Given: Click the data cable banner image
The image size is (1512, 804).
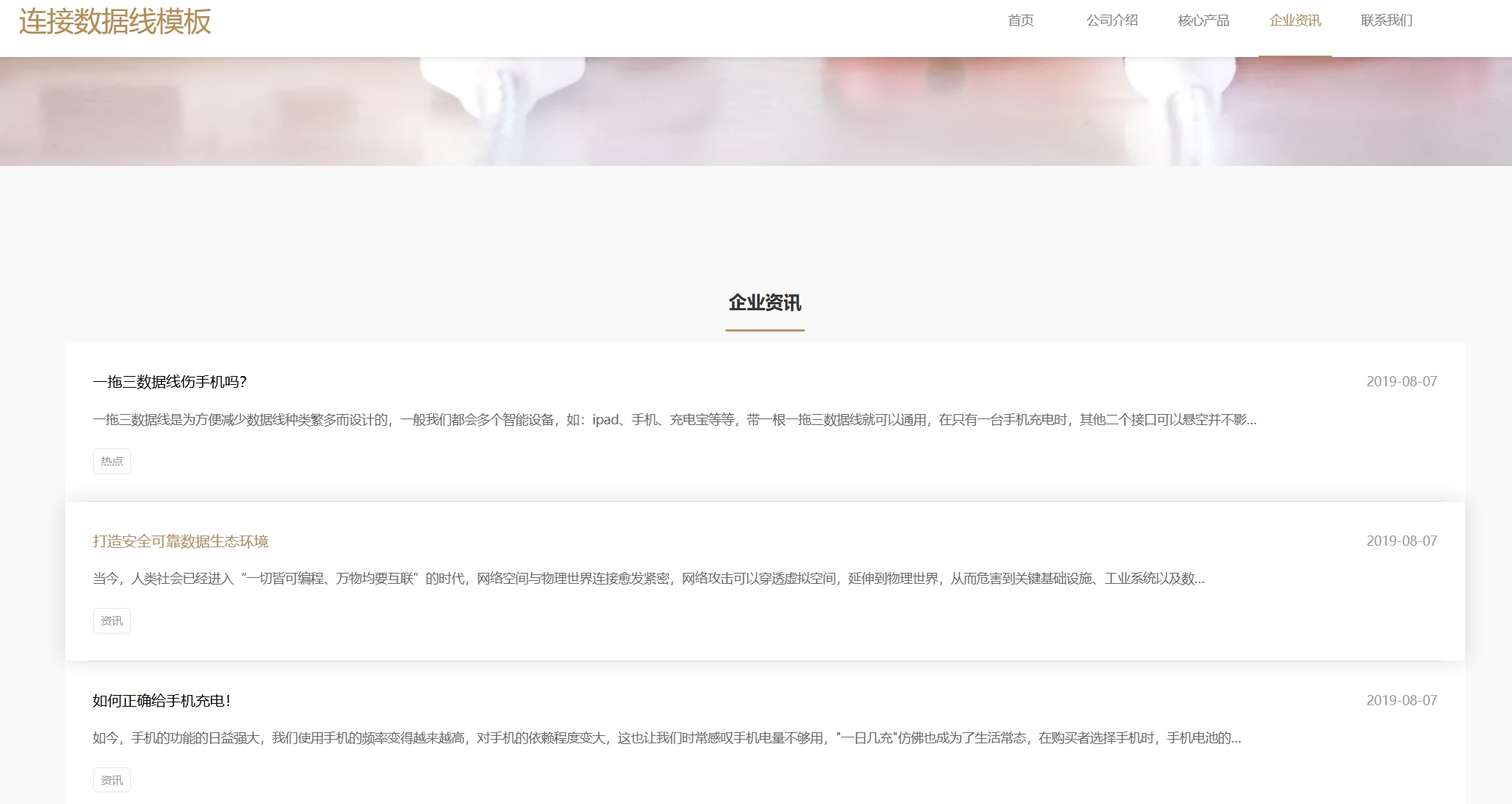Looking at the screenshot, I should click(x=755, y=111).
